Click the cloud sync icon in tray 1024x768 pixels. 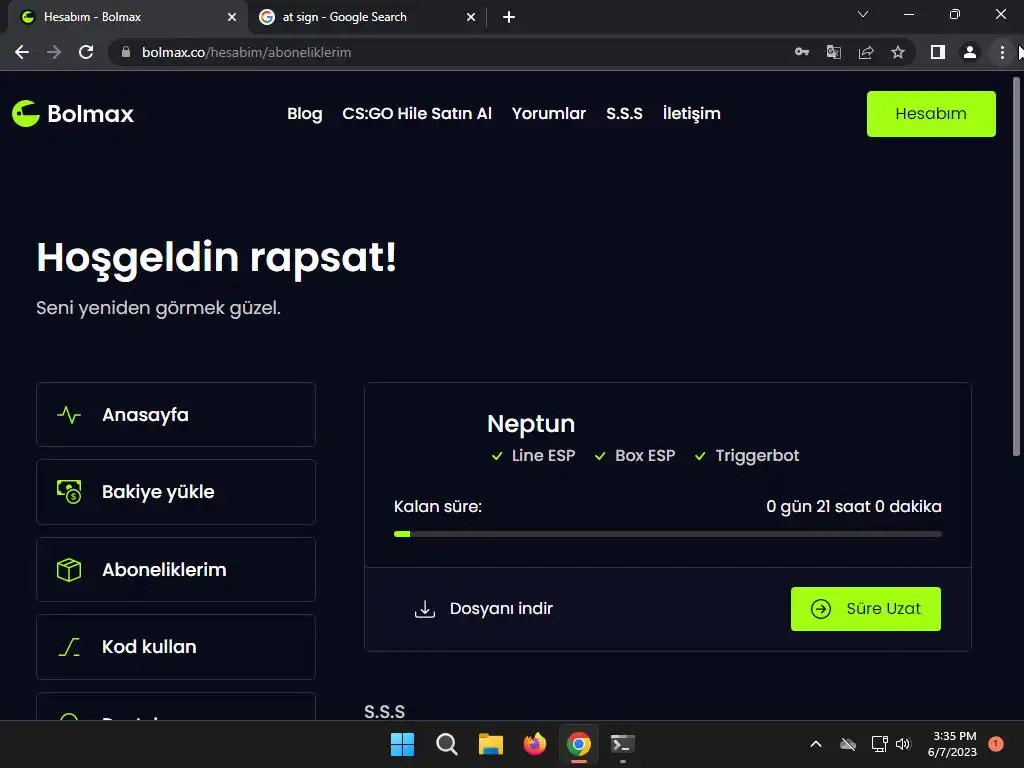(848, 744)
